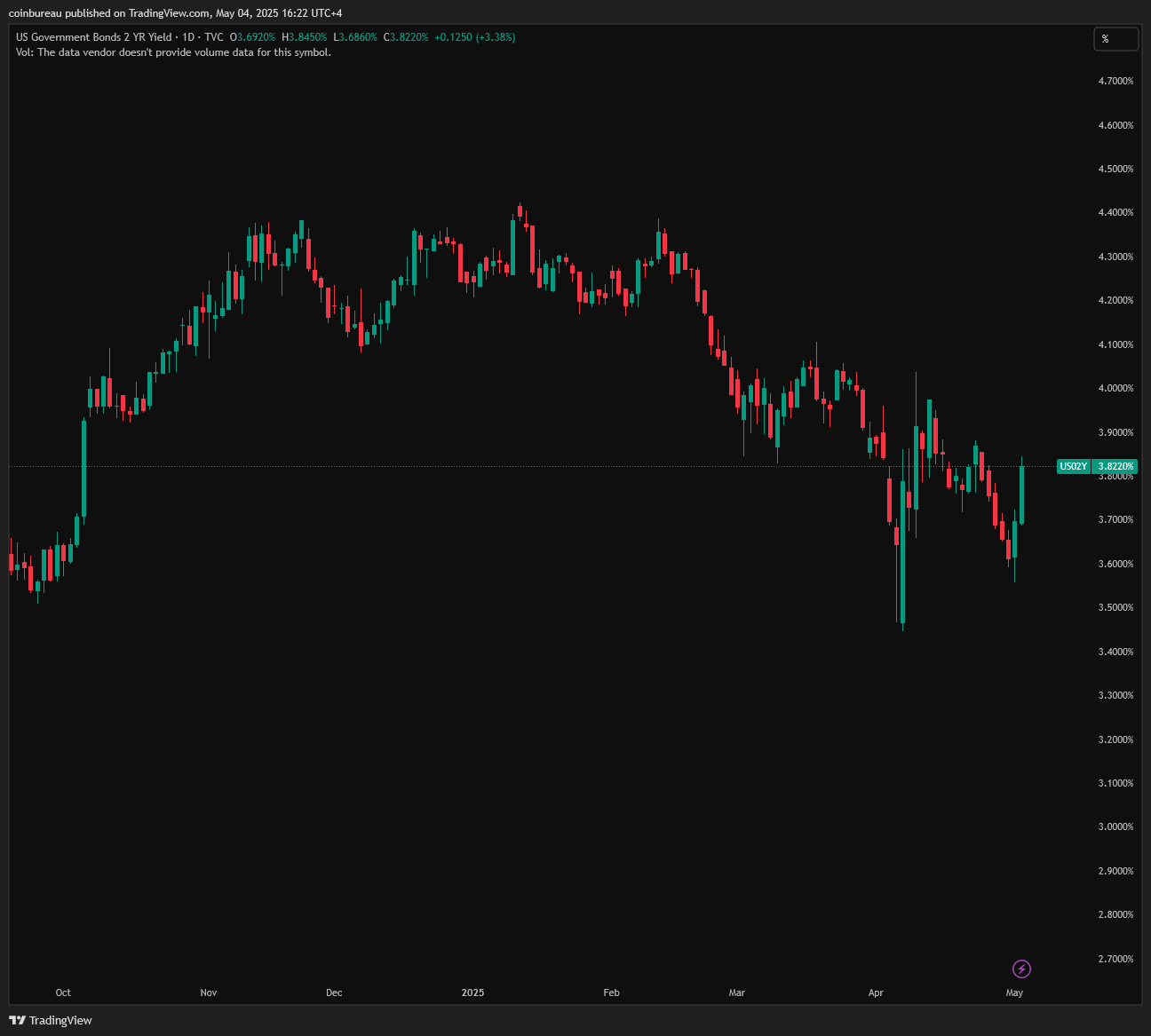Click the 4.6000% price axis label
1151x1036 pixels.
click(1115, 125)
